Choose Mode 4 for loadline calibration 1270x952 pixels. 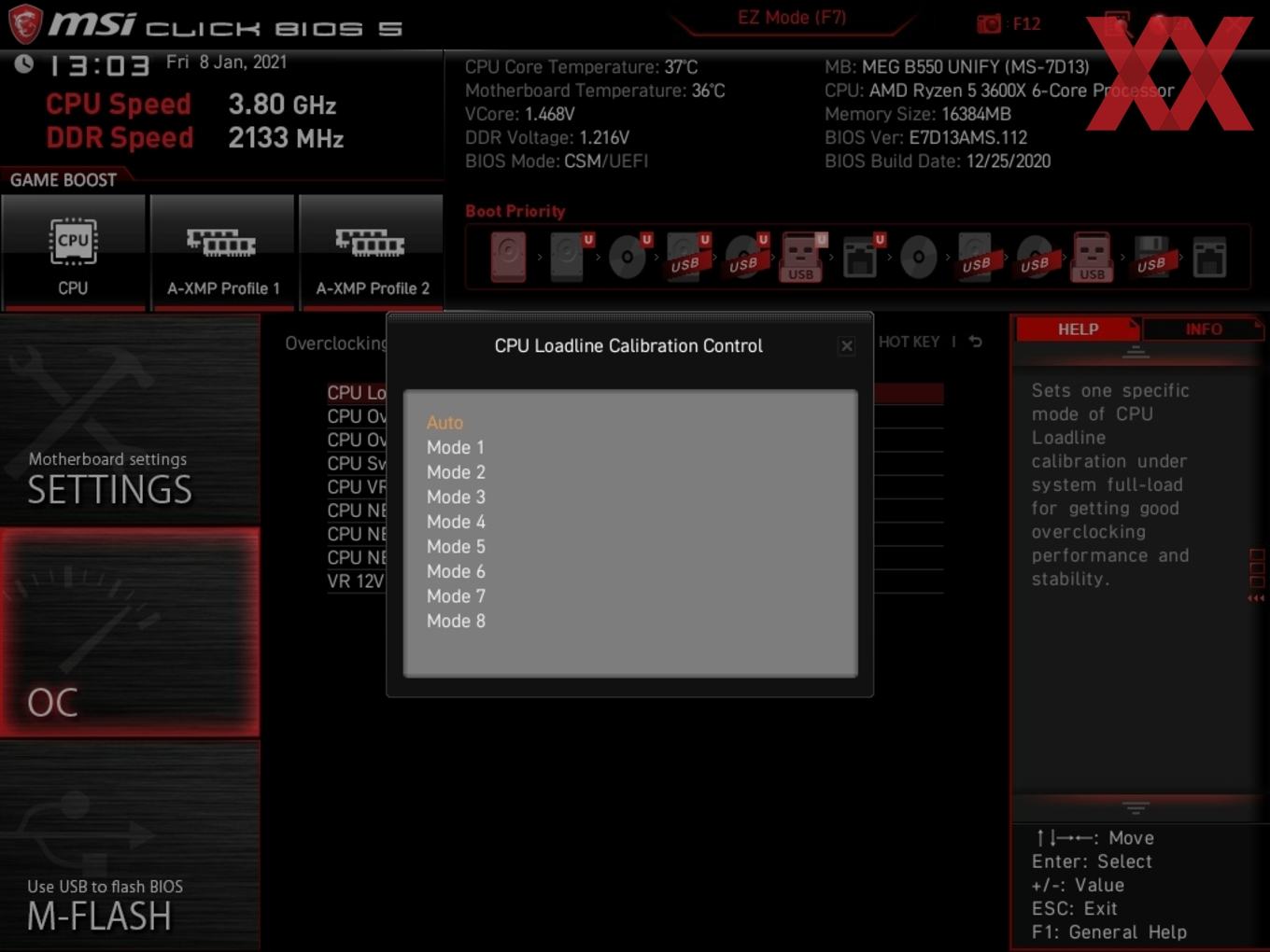click(x=456, y=522)
